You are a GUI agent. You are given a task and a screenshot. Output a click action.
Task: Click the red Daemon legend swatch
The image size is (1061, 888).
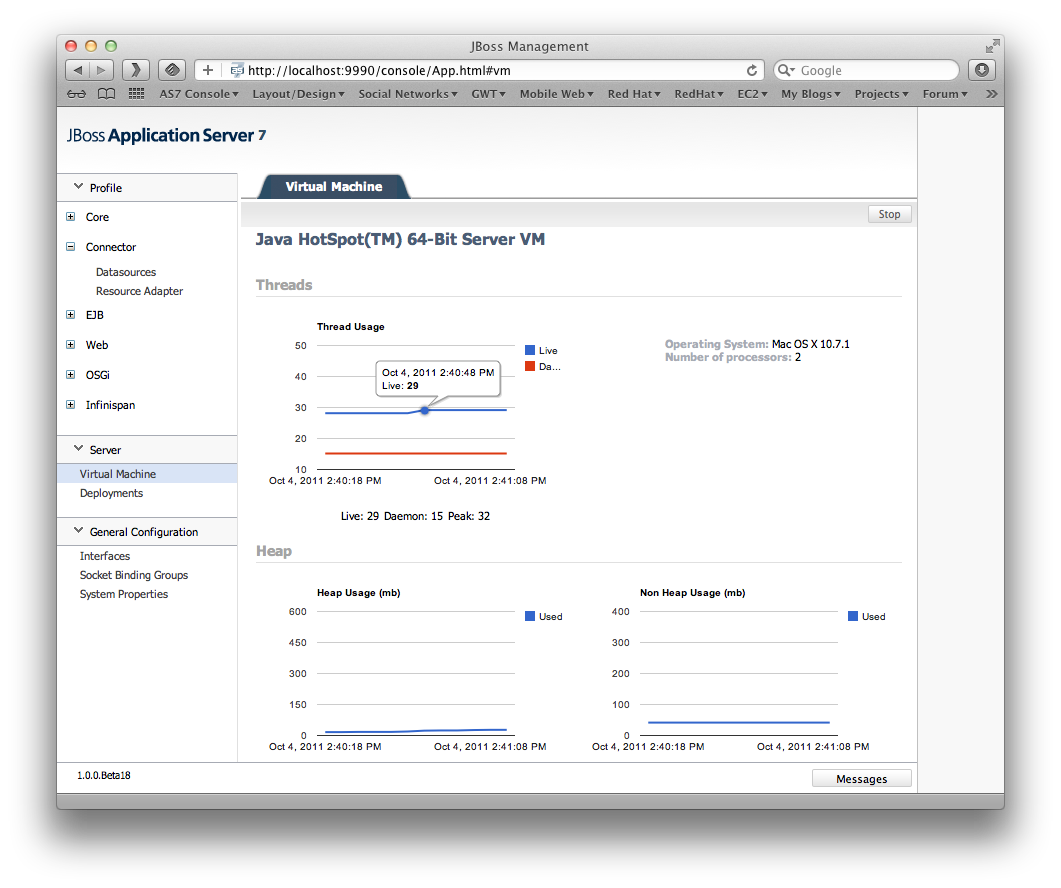click(x=530, y=366)
